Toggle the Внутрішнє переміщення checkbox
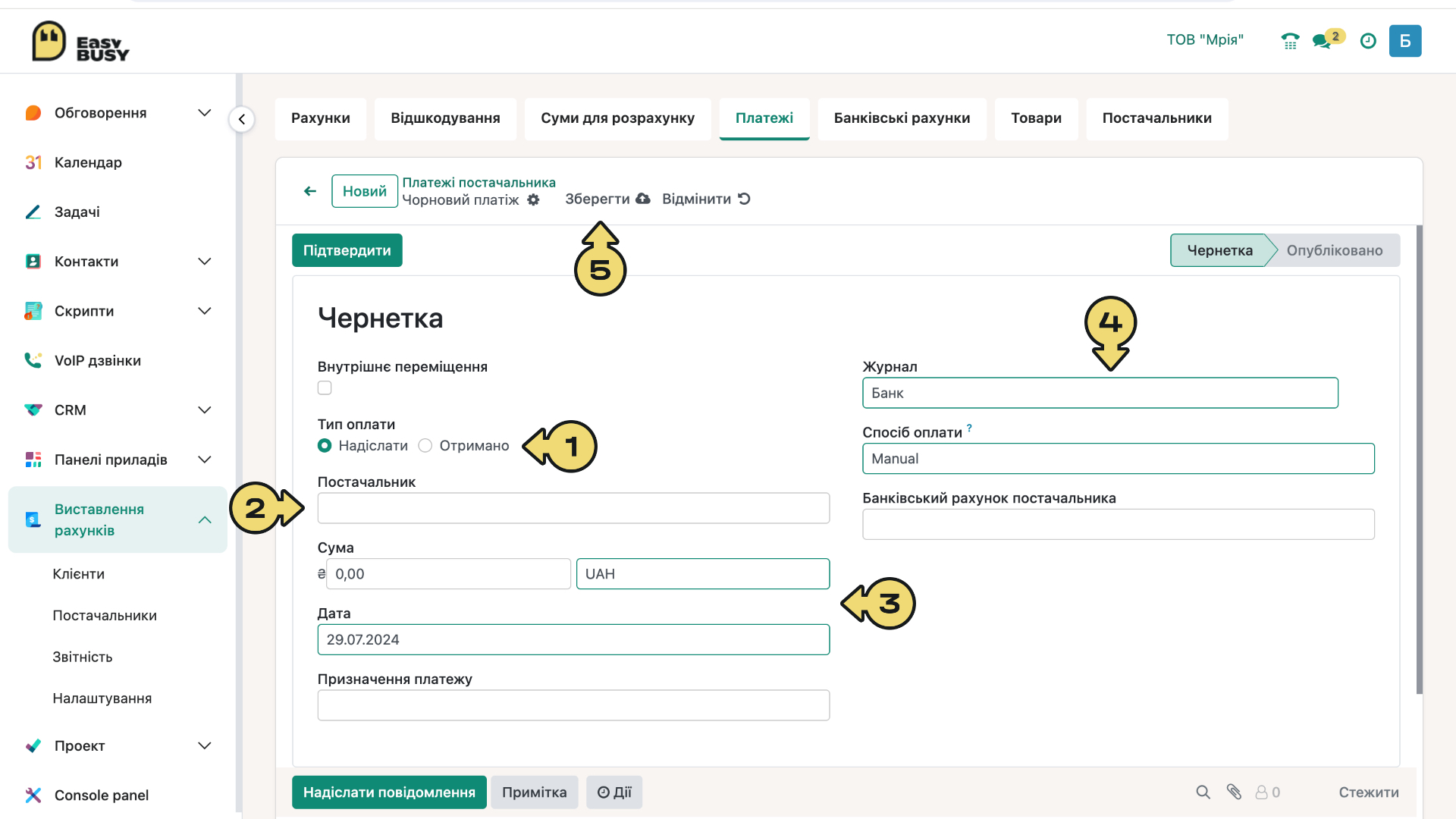The height and width of the screenshot is (819, 1456). [325, 388]
